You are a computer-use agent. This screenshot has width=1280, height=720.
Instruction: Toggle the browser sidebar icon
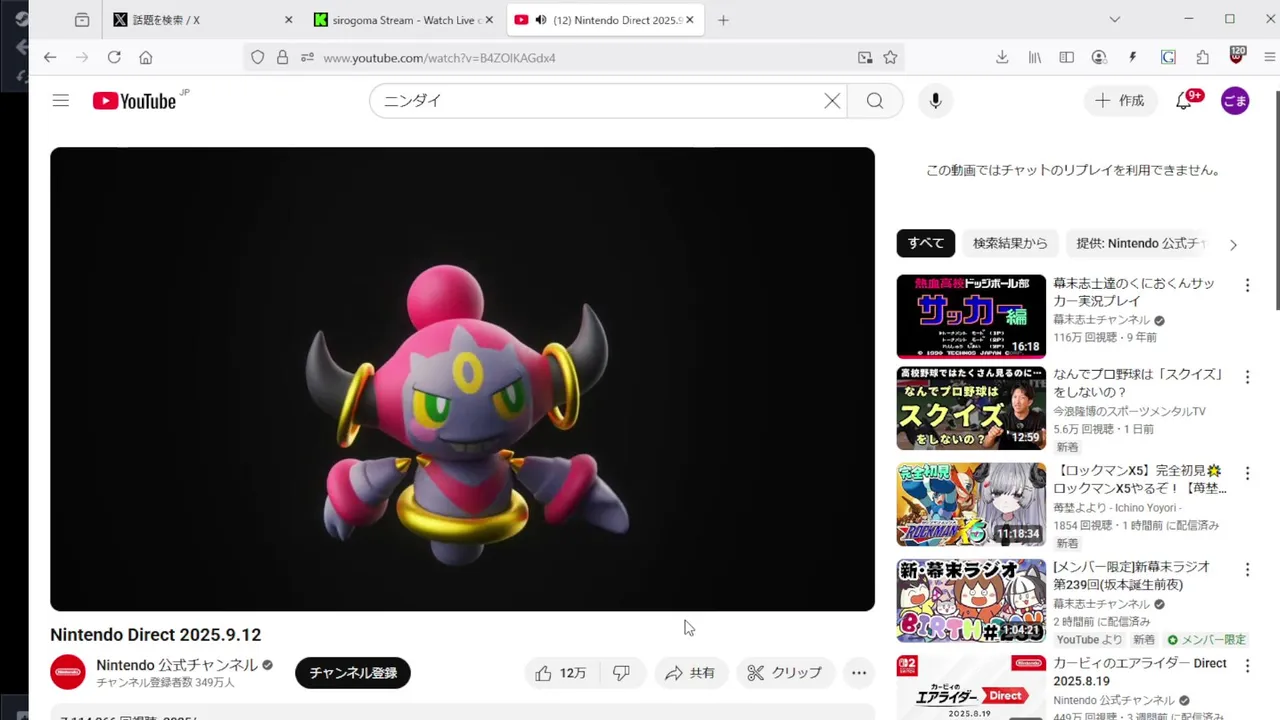(x=1067, y=58)
